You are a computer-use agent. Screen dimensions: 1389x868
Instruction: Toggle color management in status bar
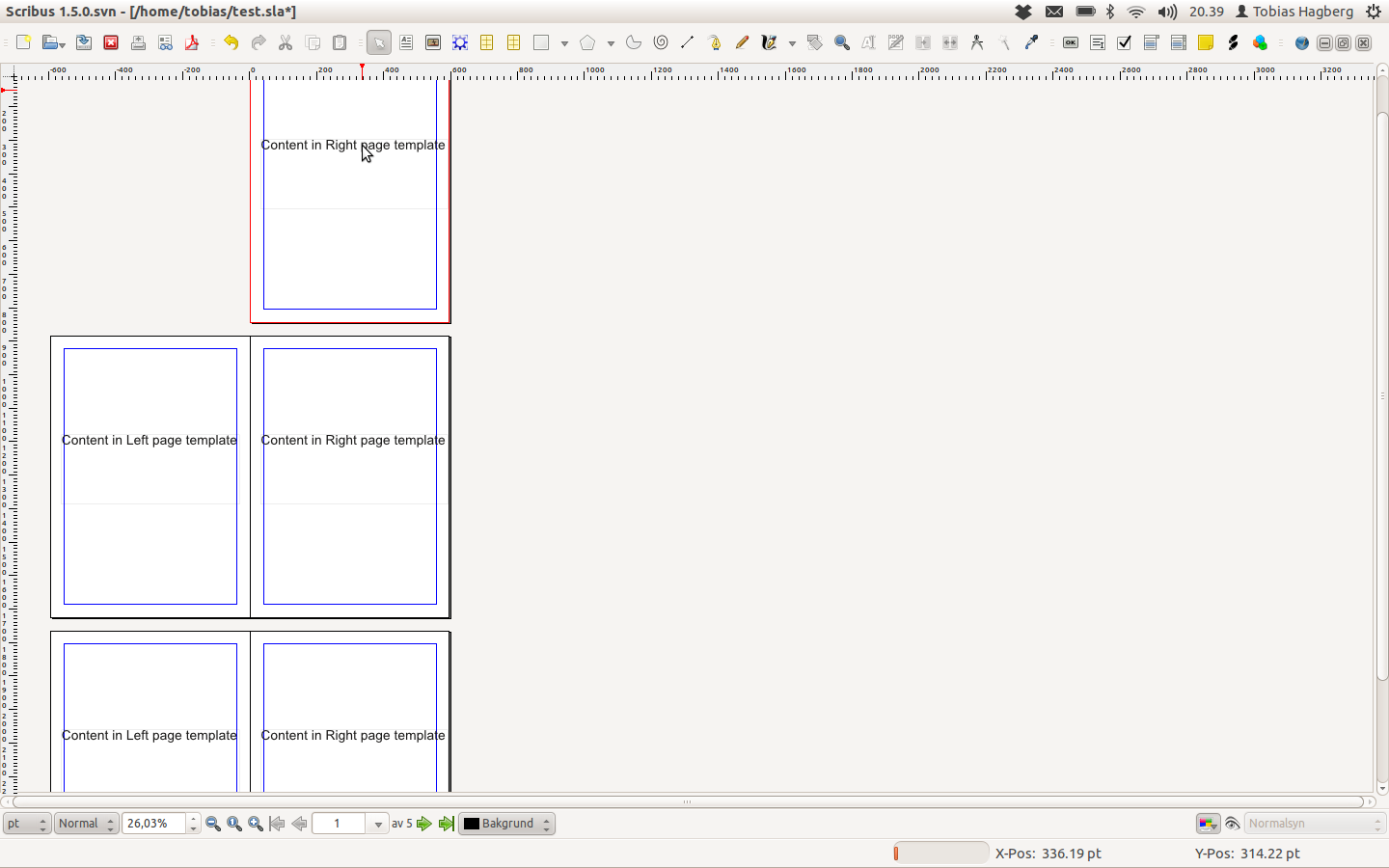1208,824
